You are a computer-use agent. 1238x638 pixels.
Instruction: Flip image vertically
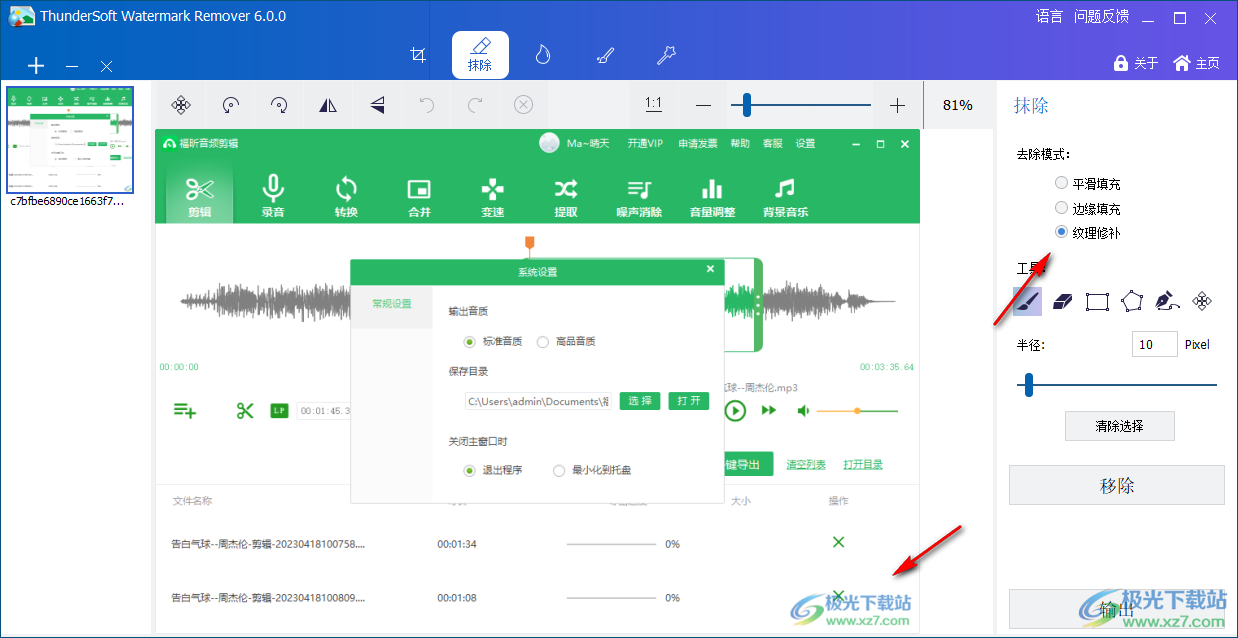click(x=377, y=104)
